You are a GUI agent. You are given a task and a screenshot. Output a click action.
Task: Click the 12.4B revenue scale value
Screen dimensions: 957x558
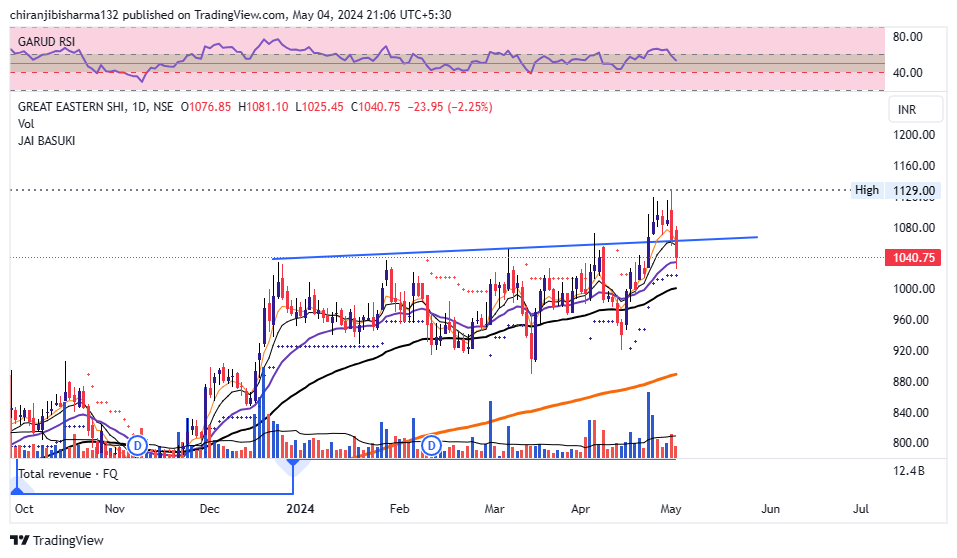click(x=909, y=471)
